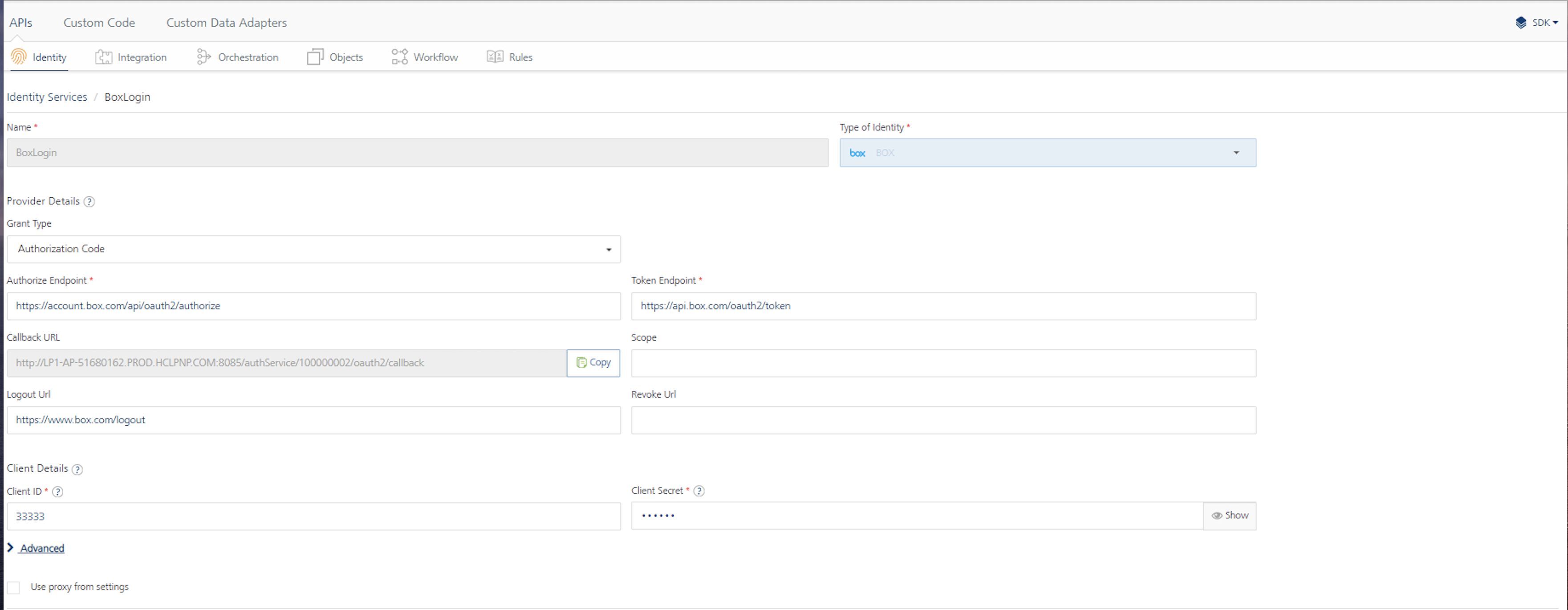Click the Scope input field
Image resolution: width=1568 pixels, height=610 pixels.
943,363
